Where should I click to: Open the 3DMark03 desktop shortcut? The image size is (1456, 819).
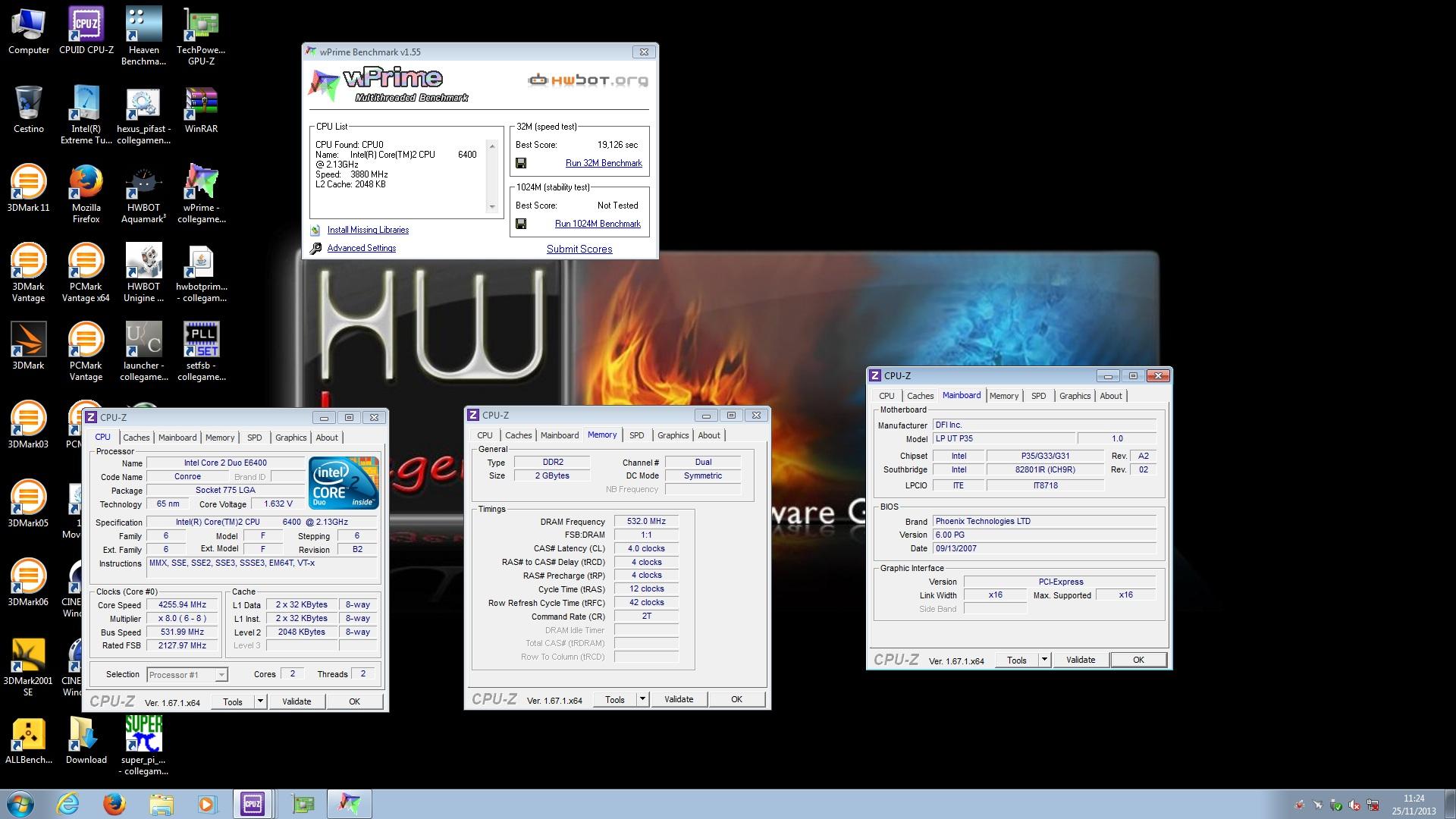tap(29, 425)
